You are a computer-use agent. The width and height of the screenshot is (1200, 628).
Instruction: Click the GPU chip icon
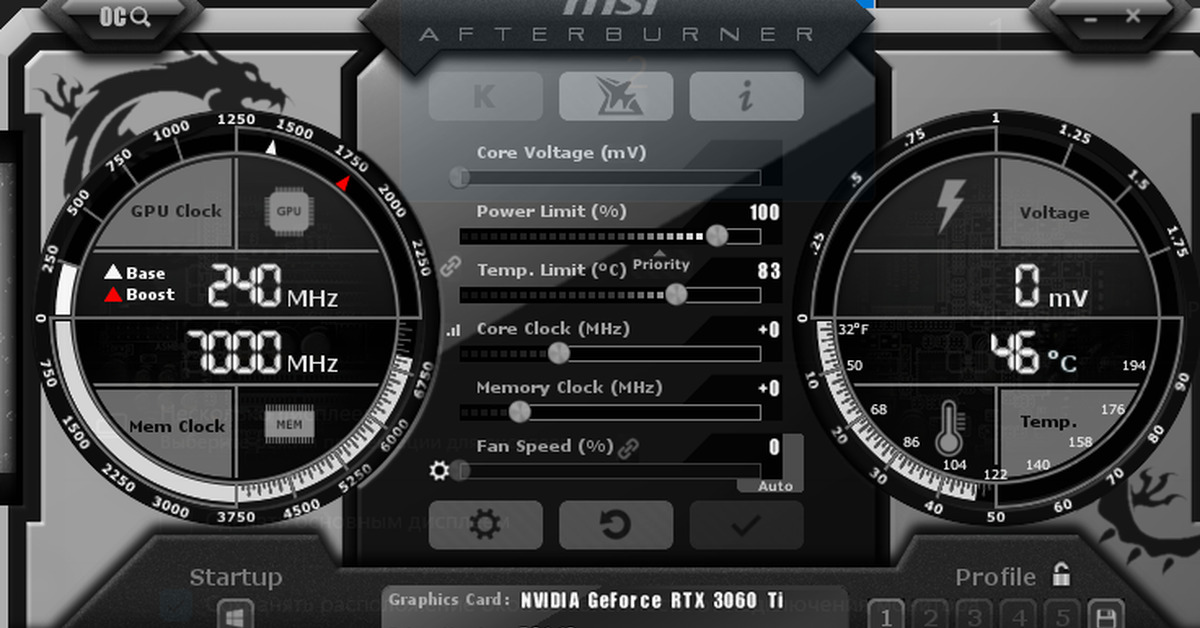289,211
